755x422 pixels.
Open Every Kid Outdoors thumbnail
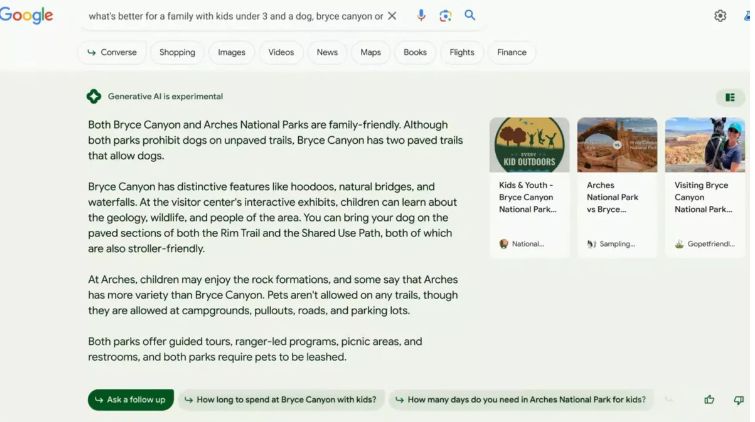529,145
